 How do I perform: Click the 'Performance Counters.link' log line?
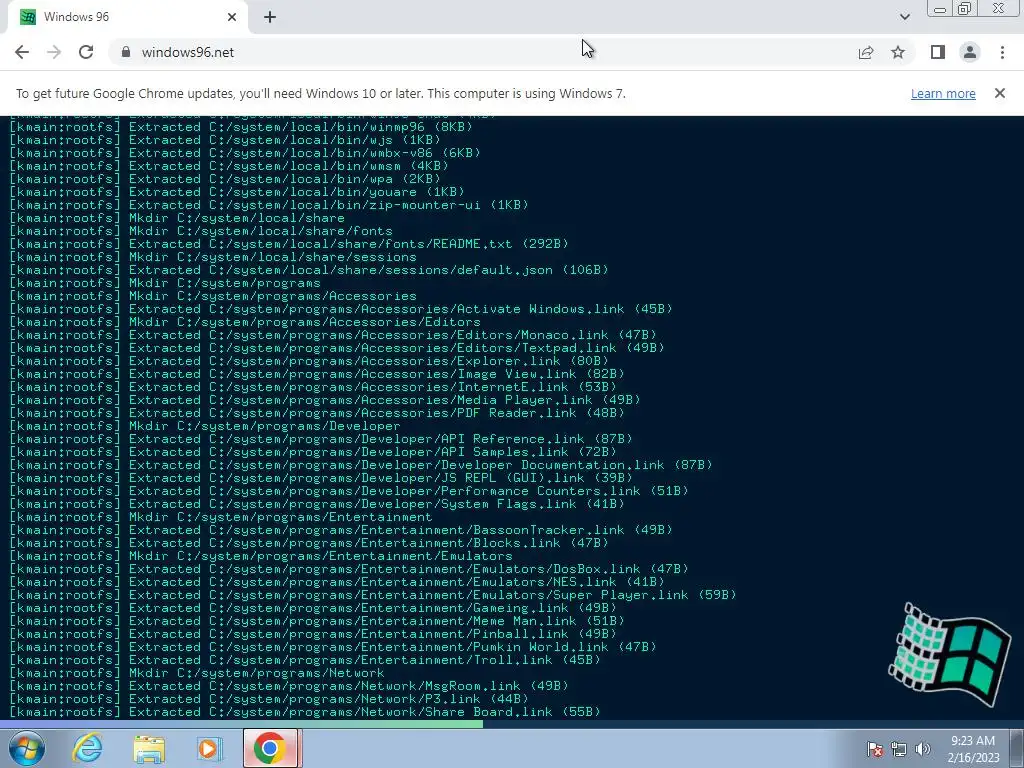(349, 491)
